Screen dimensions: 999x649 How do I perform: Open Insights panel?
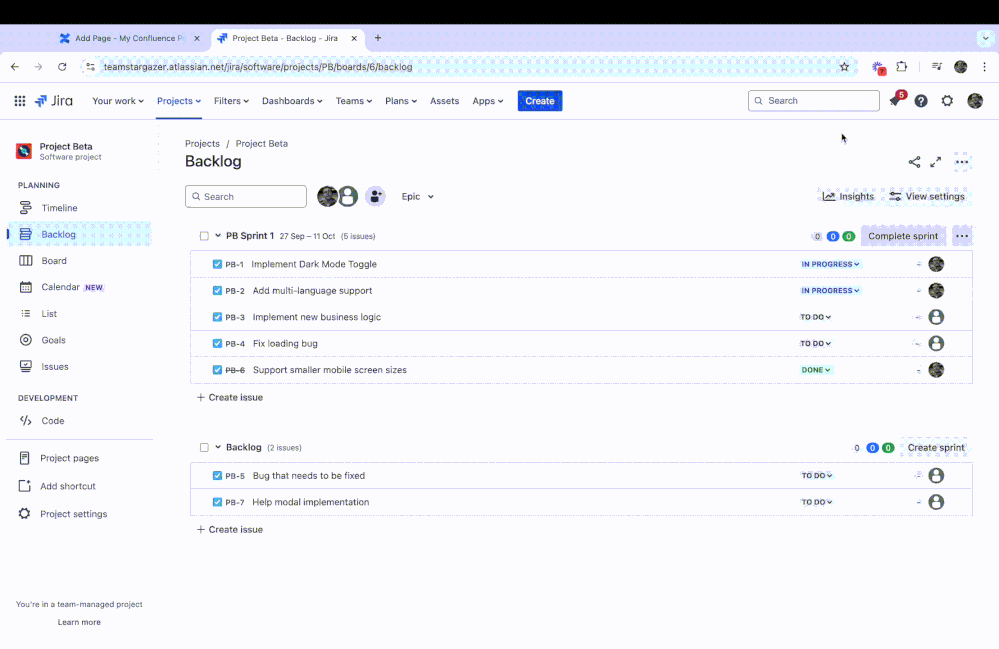coord(848,196)
